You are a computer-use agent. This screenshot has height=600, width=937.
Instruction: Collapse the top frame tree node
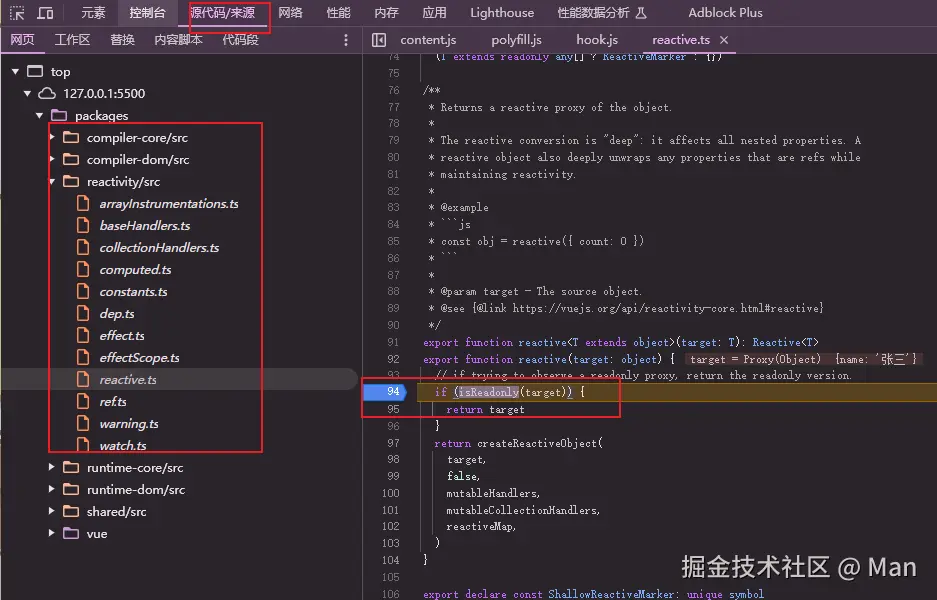(16, 72)
